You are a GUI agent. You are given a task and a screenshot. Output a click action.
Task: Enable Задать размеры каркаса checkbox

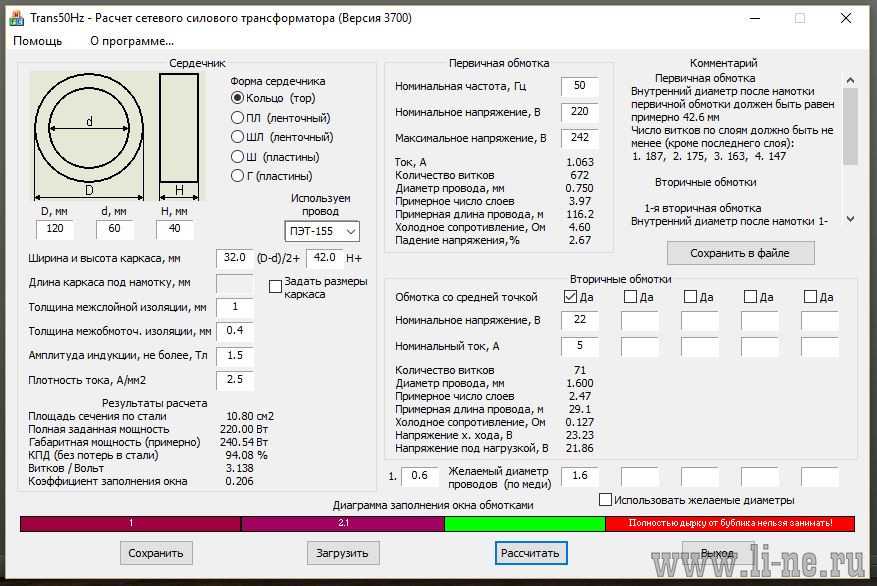(x=275, y=286)
